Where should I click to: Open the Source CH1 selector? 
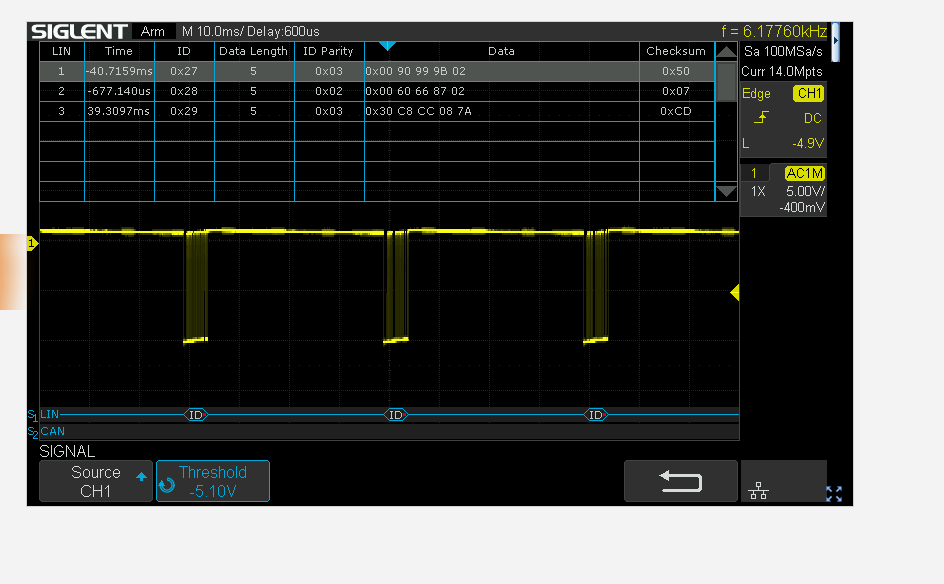pyautogui.click(x=96, y=481)
